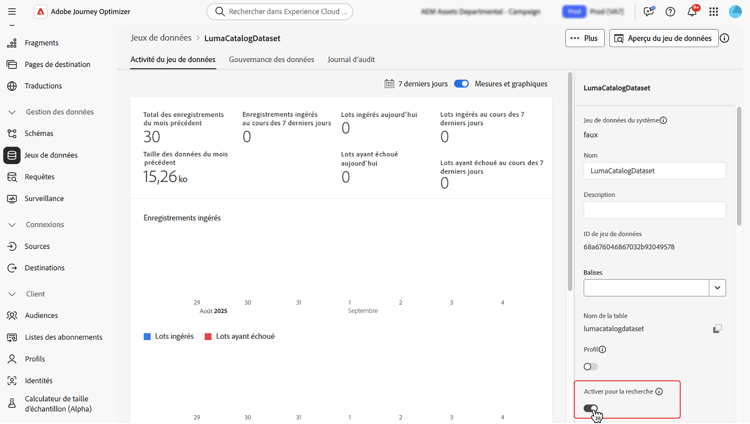
Task: Click the Pages de destination icon
Action: pyautogui.click(x=12, y=65)
